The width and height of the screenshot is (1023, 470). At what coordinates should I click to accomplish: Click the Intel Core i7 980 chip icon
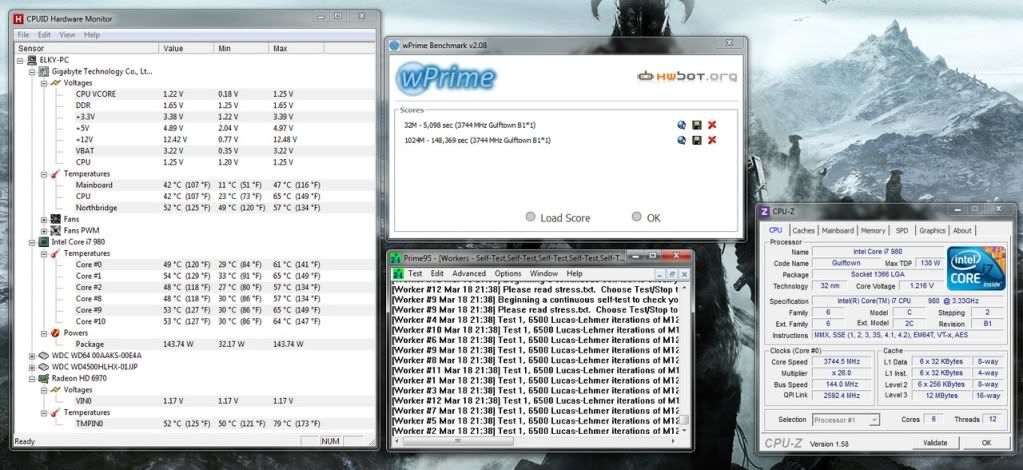pos(44,242)
